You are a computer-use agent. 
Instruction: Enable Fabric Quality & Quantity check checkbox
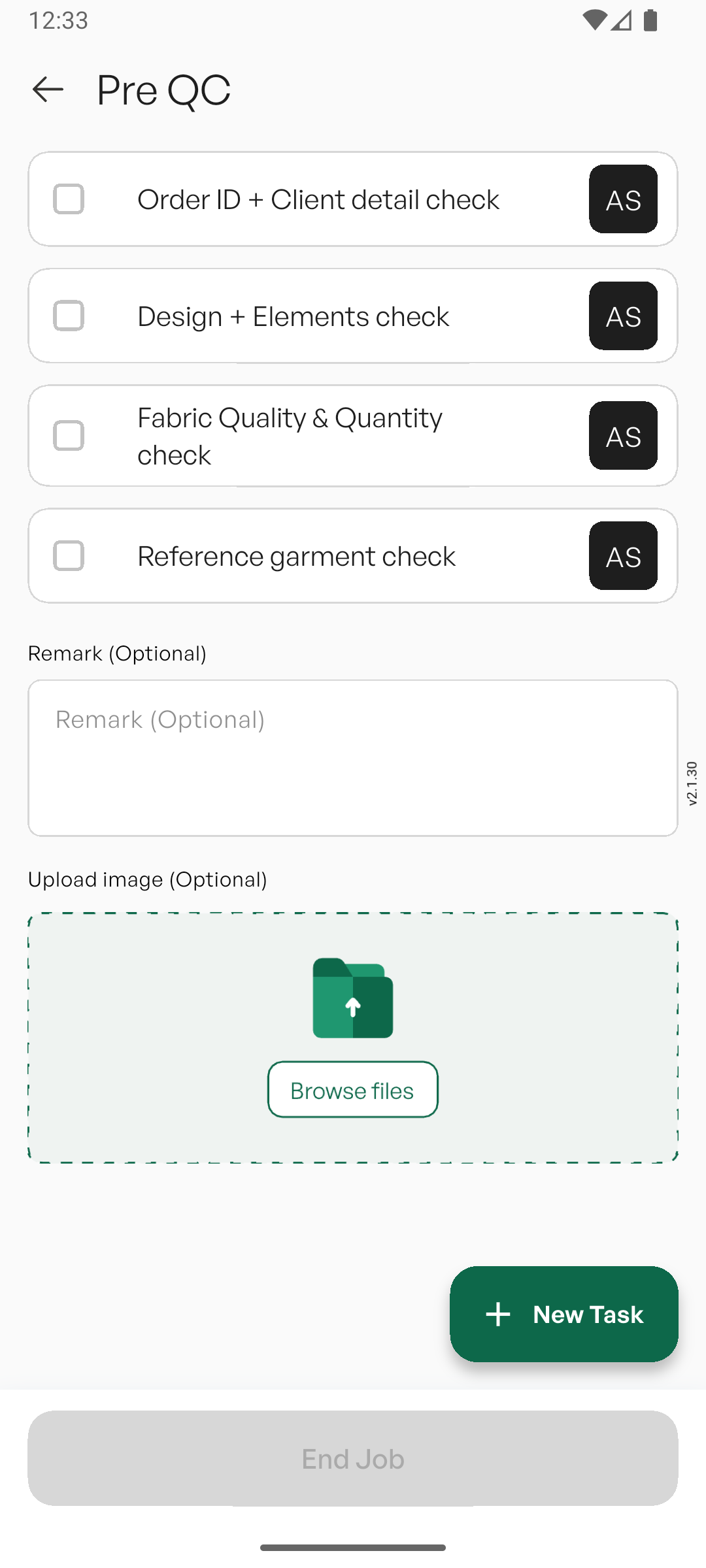click(x=69, y=436)
